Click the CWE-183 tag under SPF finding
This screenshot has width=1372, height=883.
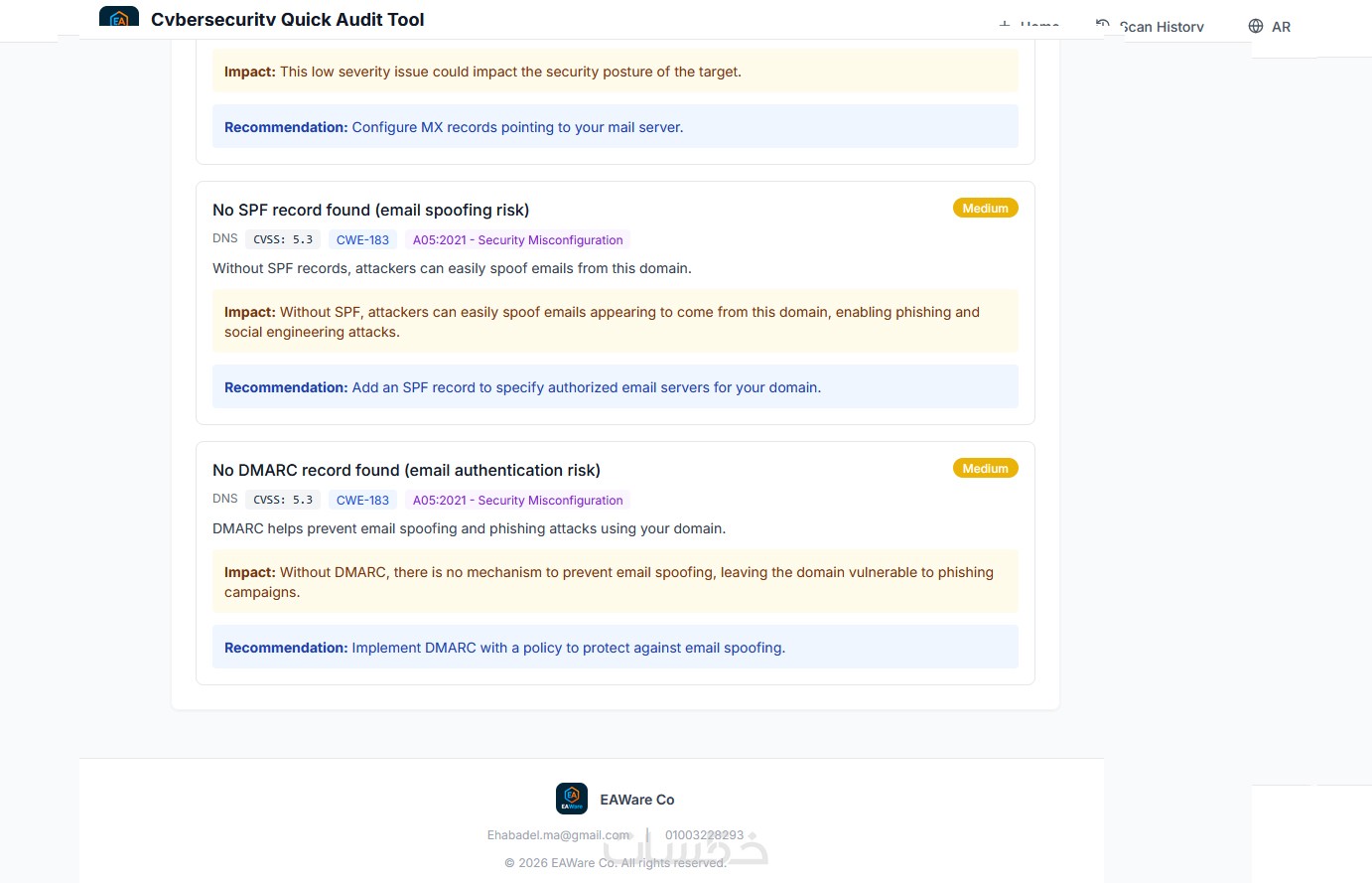point(362,240)
